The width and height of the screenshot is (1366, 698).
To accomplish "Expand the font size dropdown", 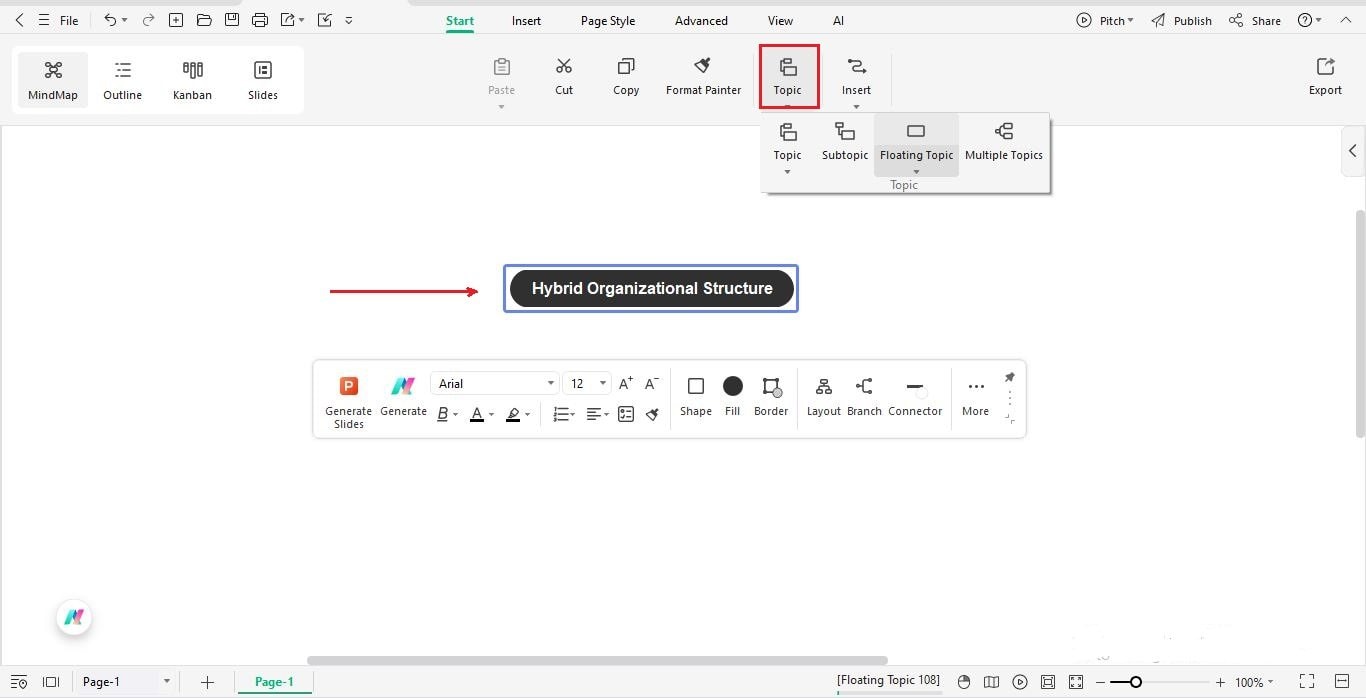I will coord(601,383).
